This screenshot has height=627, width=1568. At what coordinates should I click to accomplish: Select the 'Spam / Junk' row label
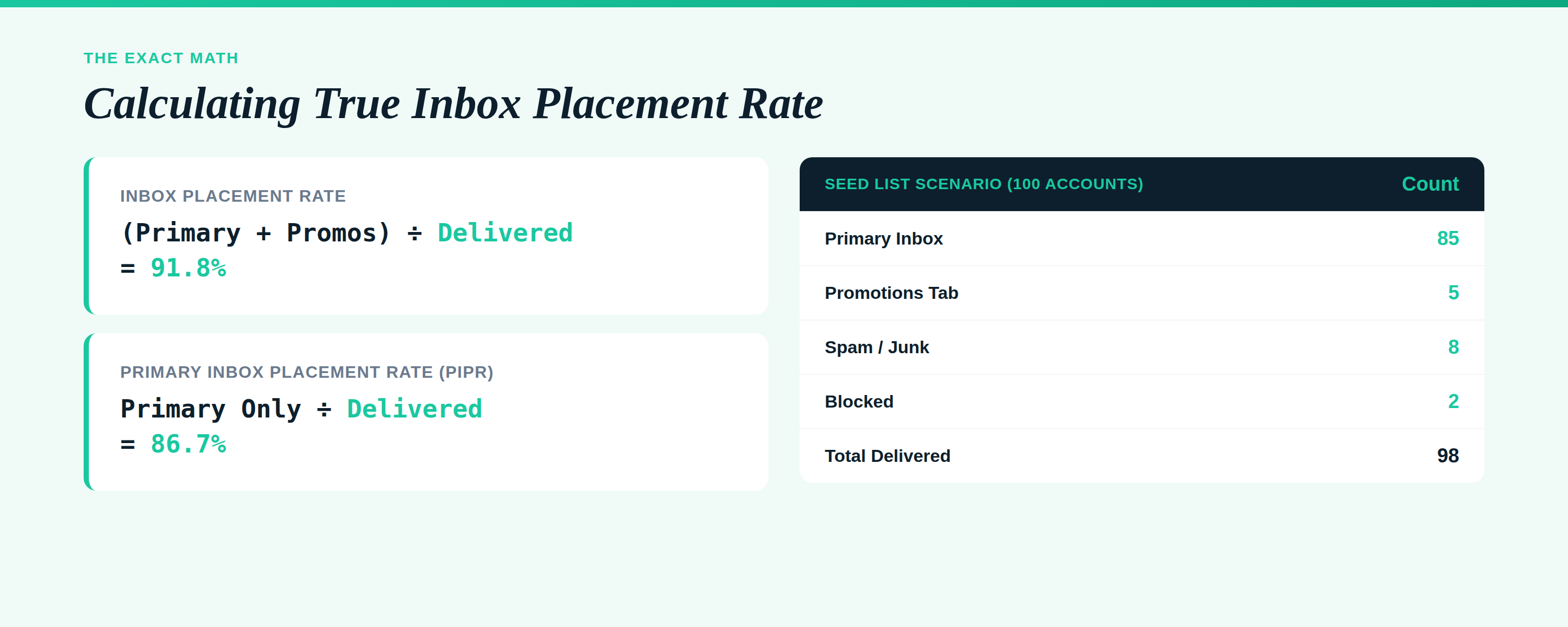[877, 347]
